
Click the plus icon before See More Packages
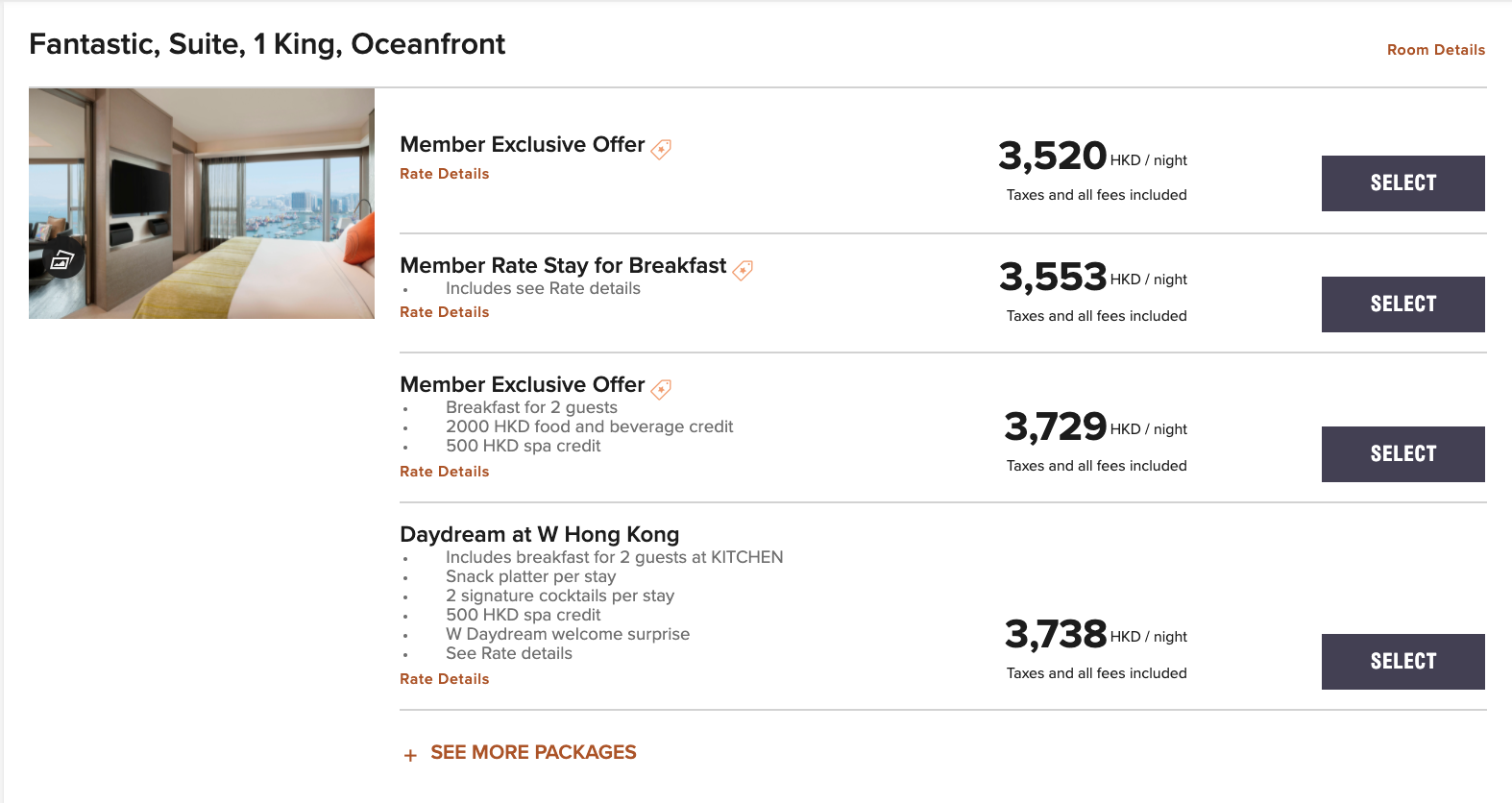(410, 755)
